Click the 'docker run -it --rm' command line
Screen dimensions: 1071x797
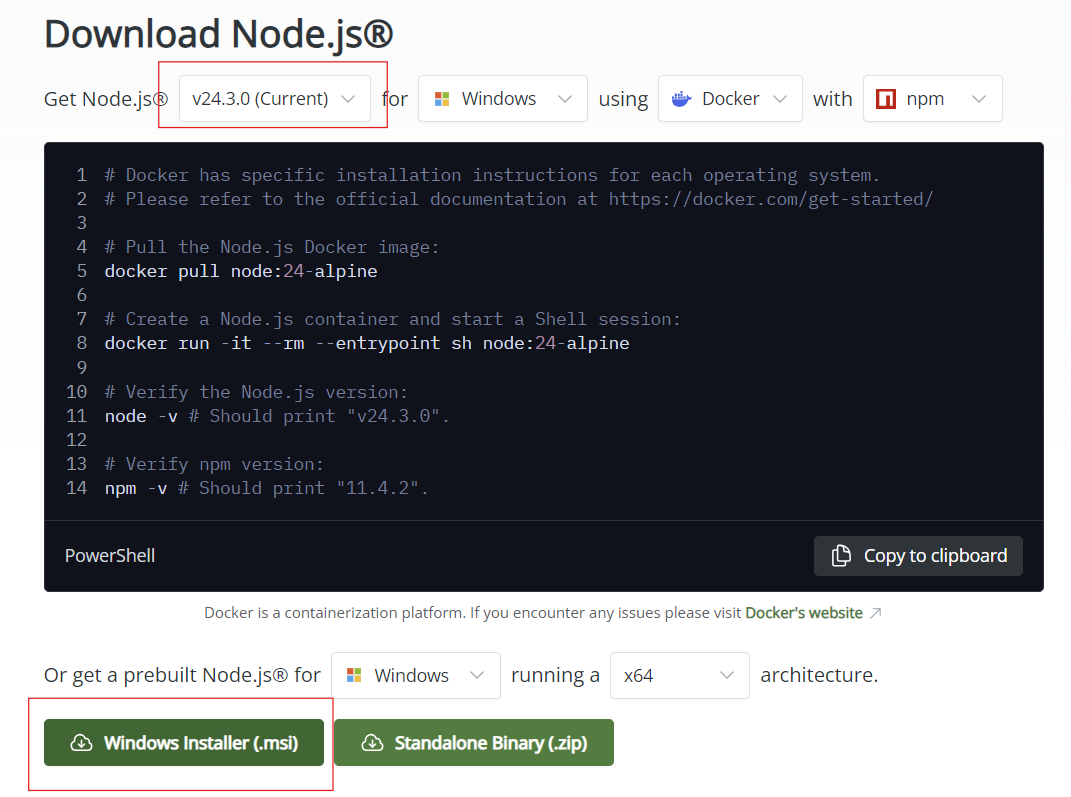pos(367,343)
